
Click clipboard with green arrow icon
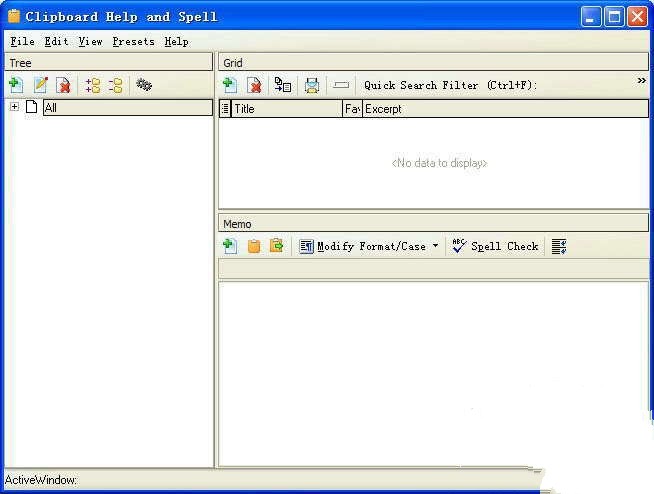click(x=276, y=245)
